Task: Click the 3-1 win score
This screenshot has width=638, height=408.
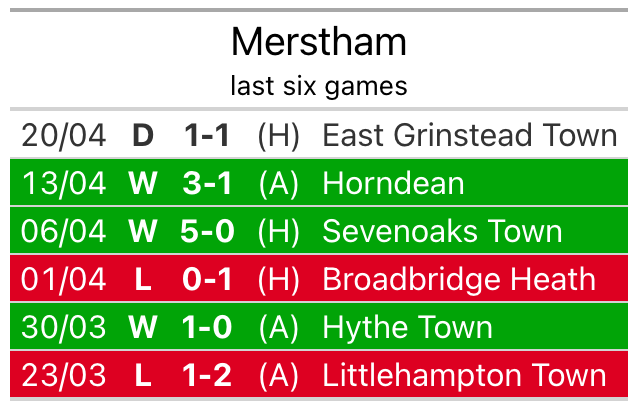Action: pyautogui.click(x=208, y=183)
